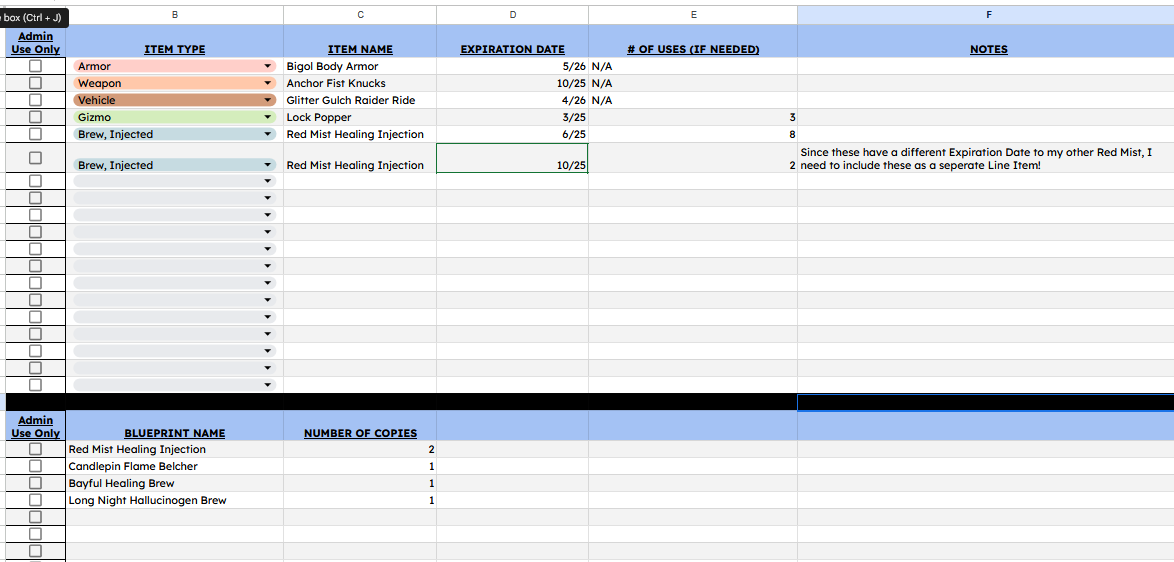Open the first empty item type dropdown
This screenshot has width=1174, height=562.
coord(267,181)
